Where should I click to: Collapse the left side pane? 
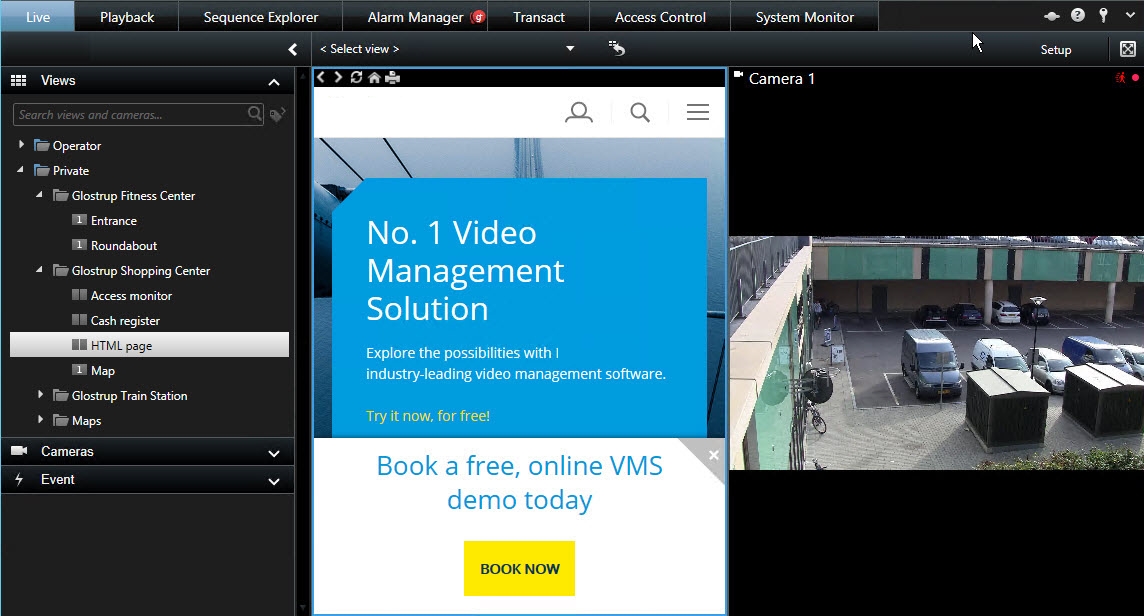292,49
